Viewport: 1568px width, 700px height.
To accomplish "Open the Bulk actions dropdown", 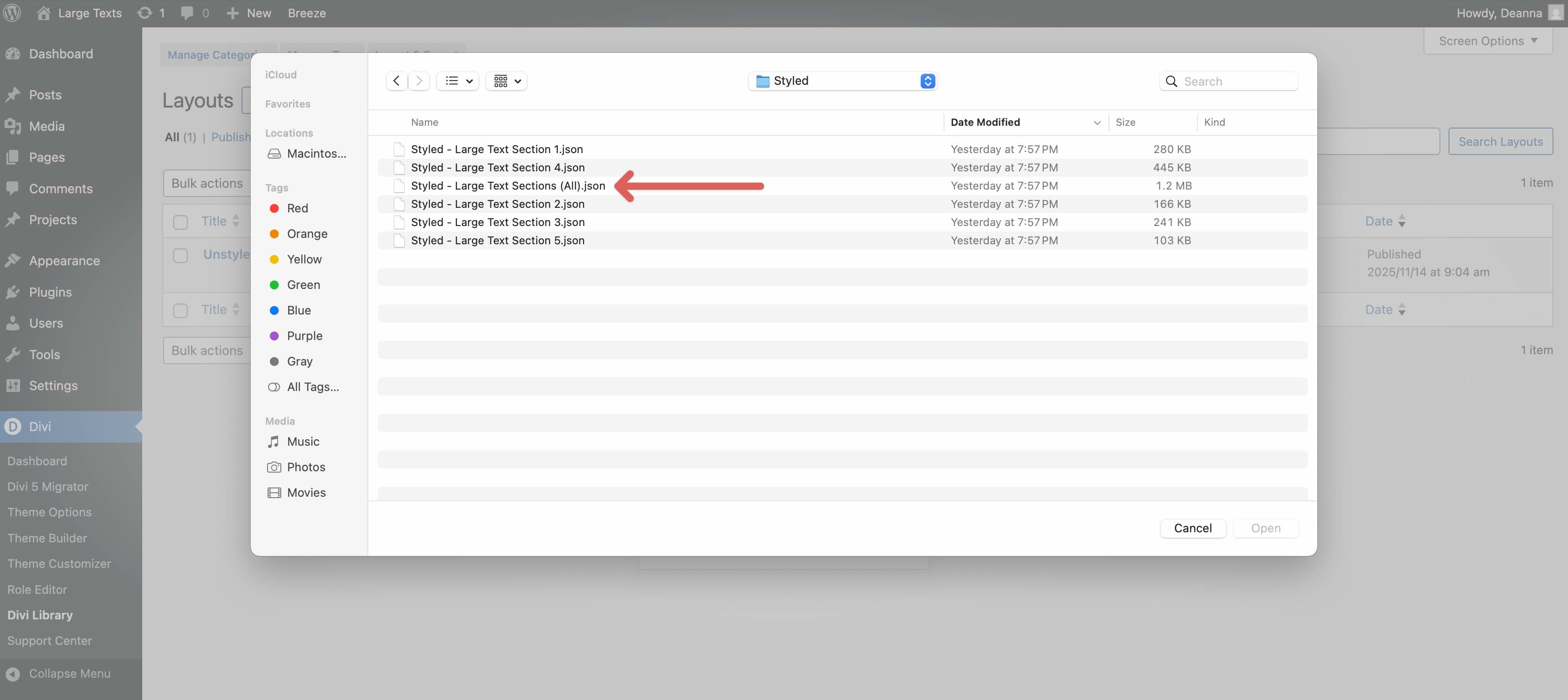I will tap(207, 183).
